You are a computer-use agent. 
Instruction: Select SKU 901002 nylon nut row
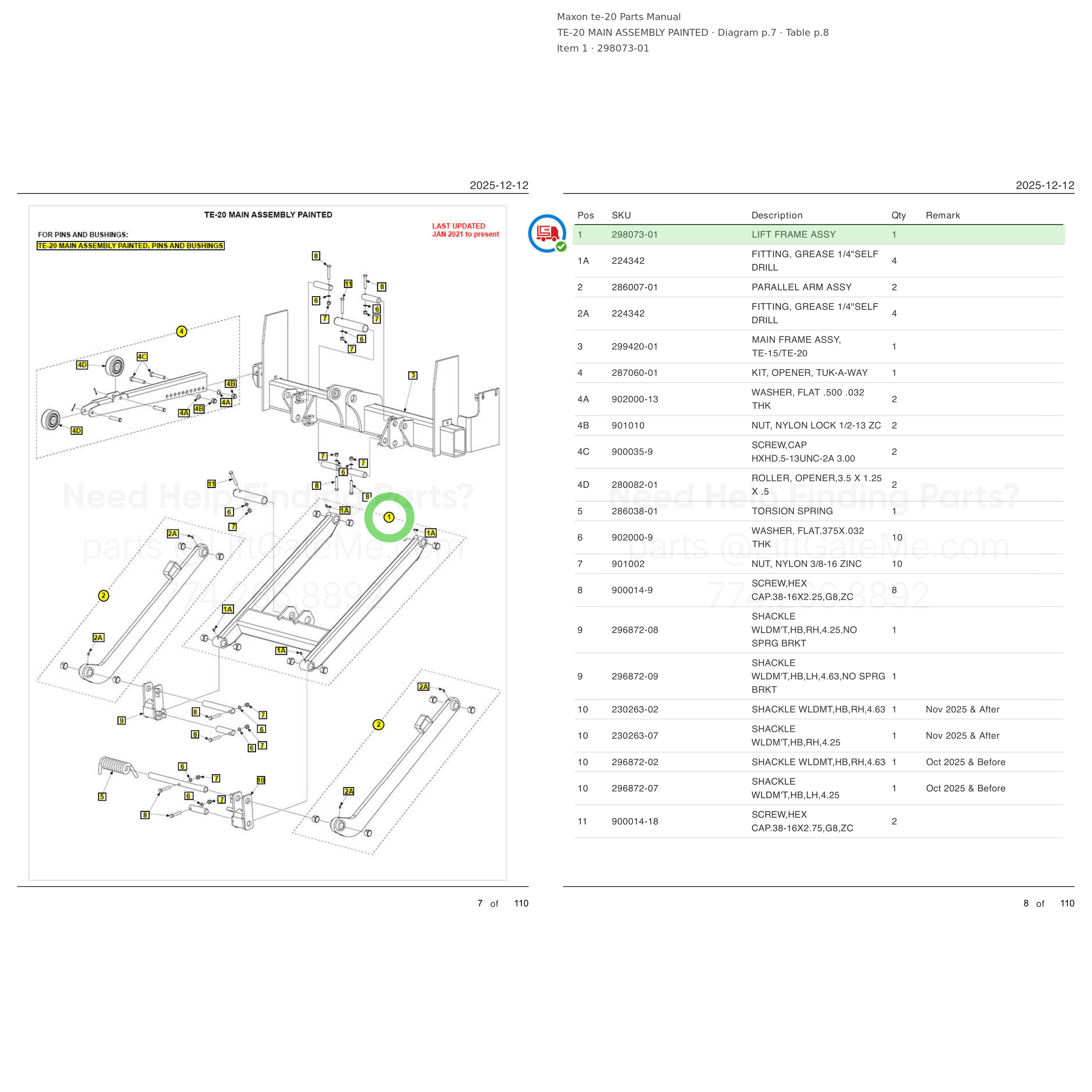point(819,564)
